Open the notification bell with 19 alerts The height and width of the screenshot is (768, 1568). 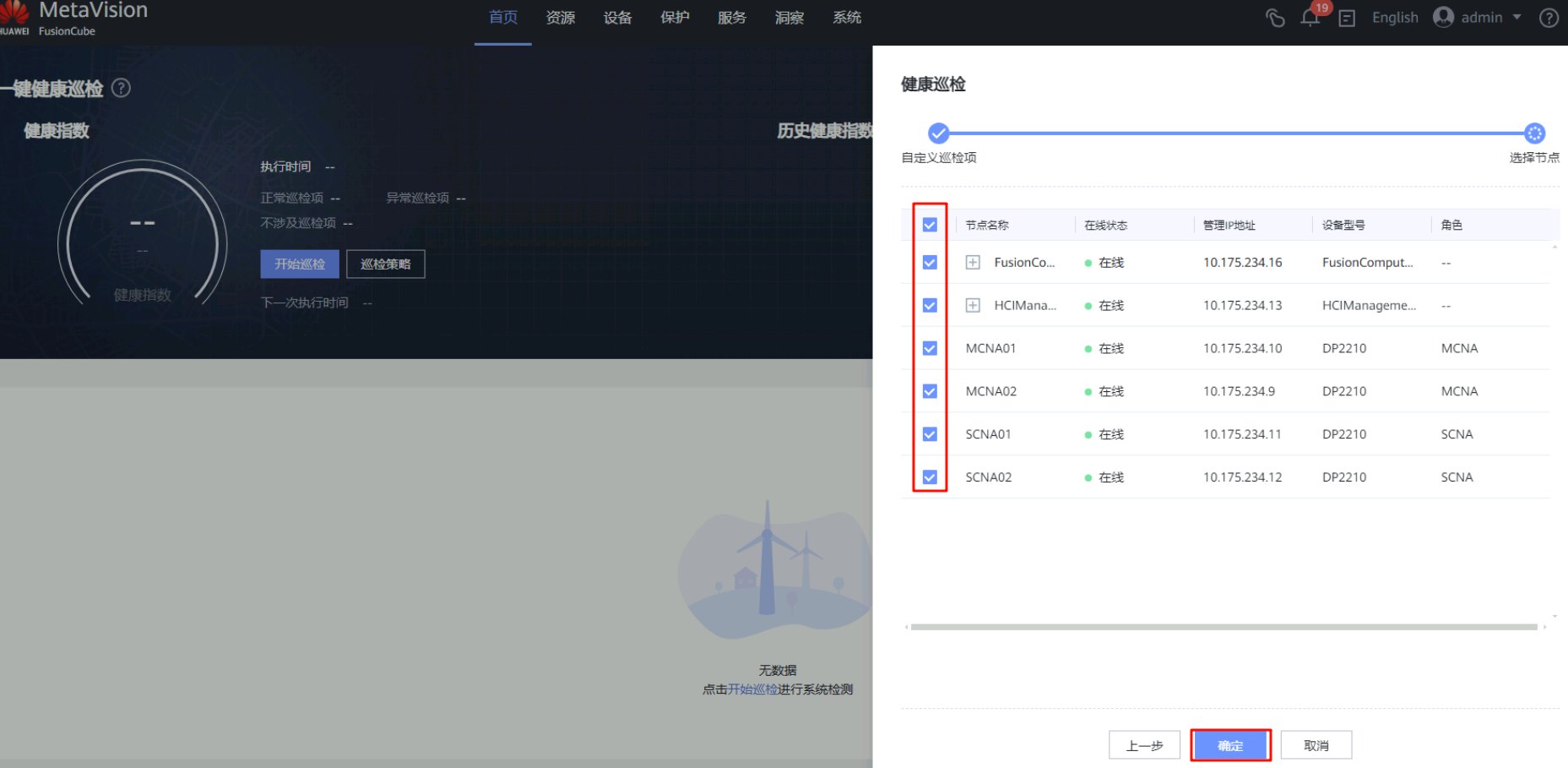[x=1310, y=18]
